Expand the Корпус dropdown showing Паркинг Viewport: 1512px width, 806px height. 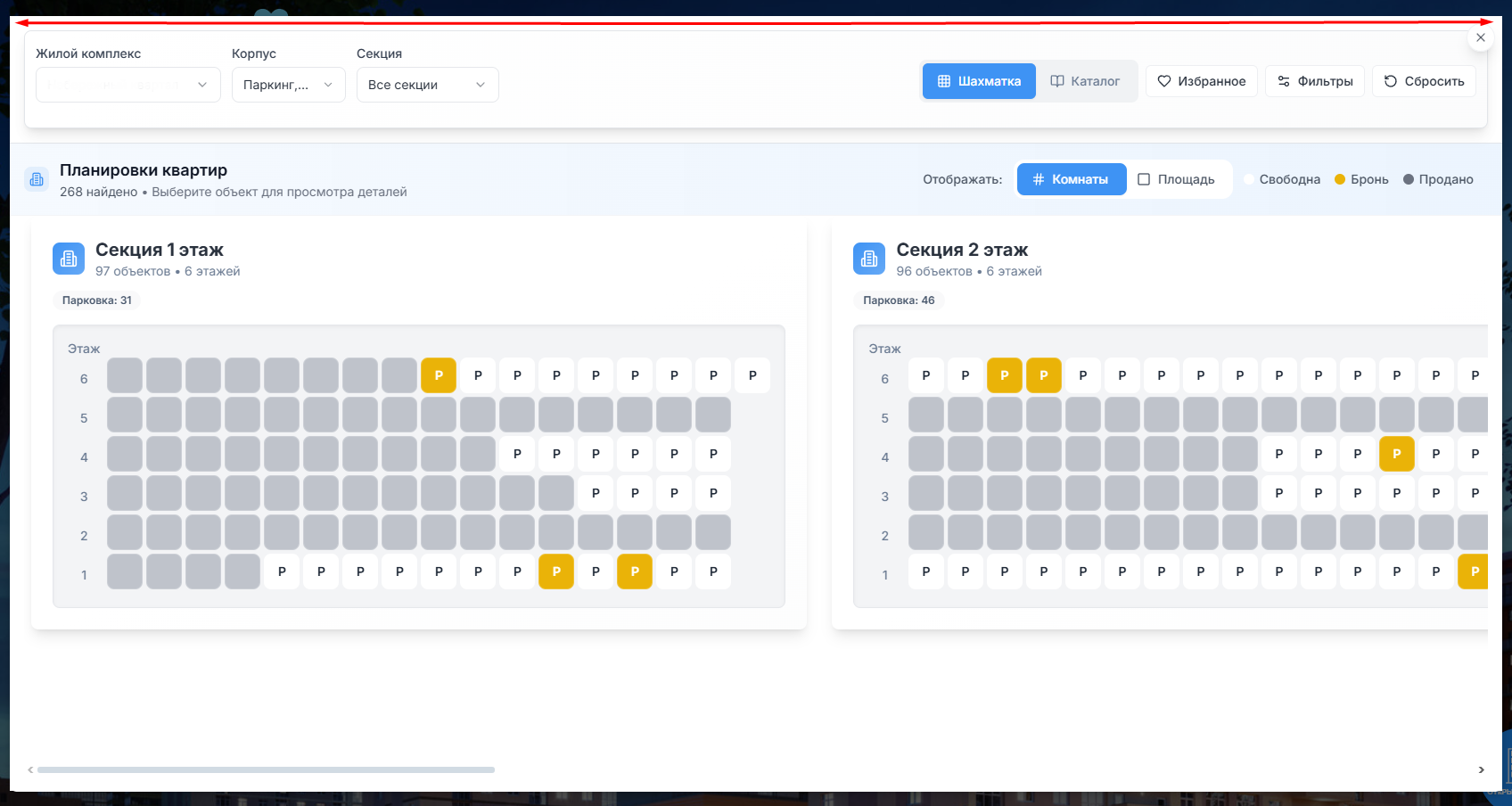(x=288, y=85)
